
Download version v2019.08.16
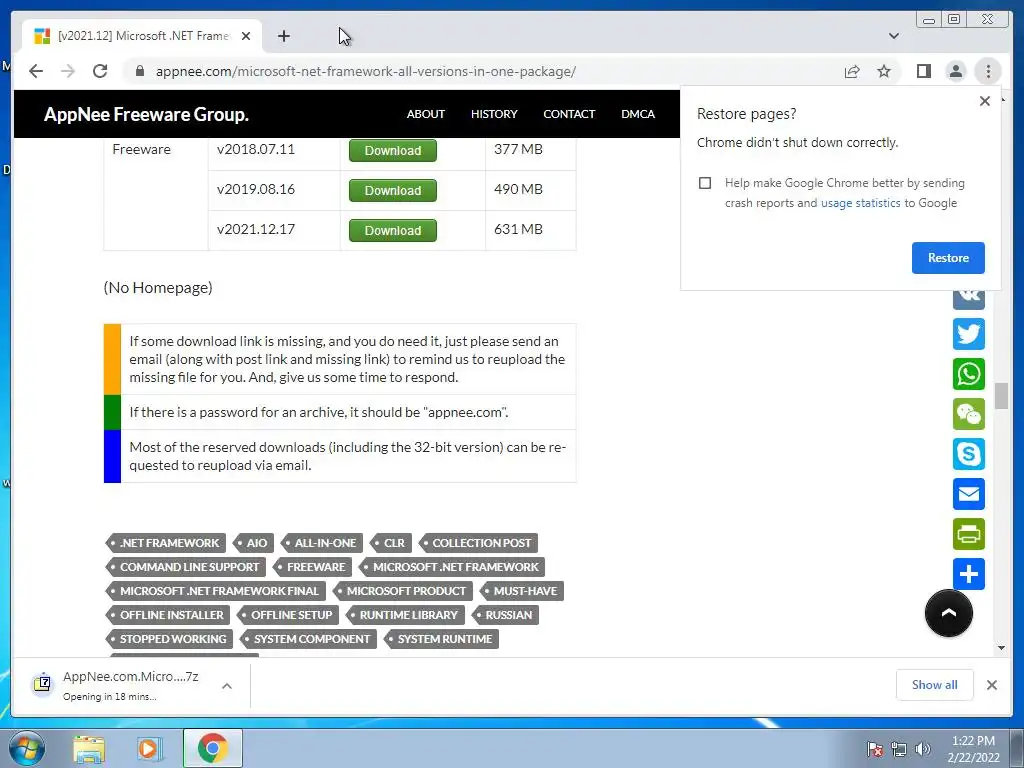[392, 191]
